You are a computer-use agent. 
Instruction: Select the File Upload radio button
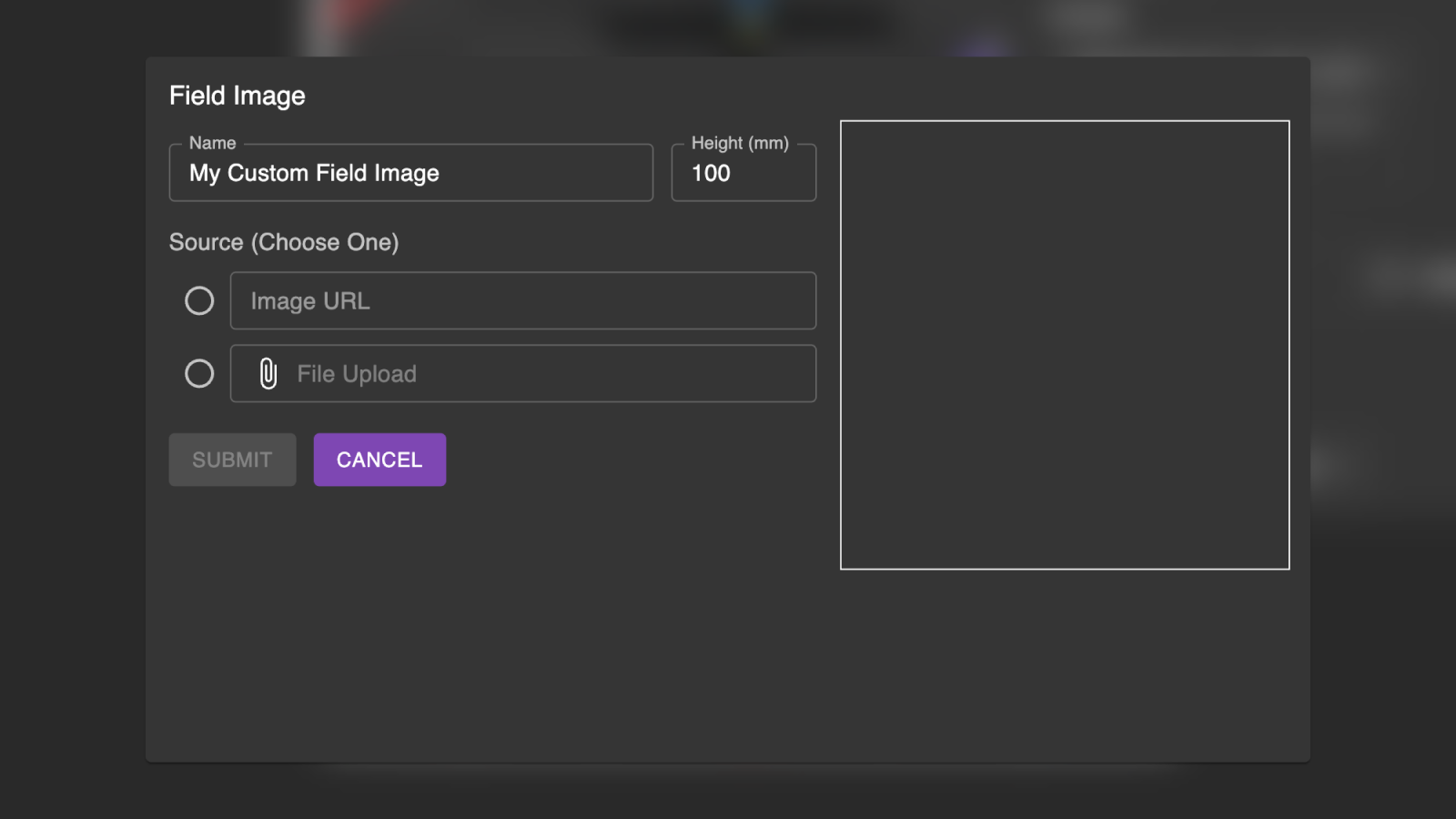[x=199, y=373]
